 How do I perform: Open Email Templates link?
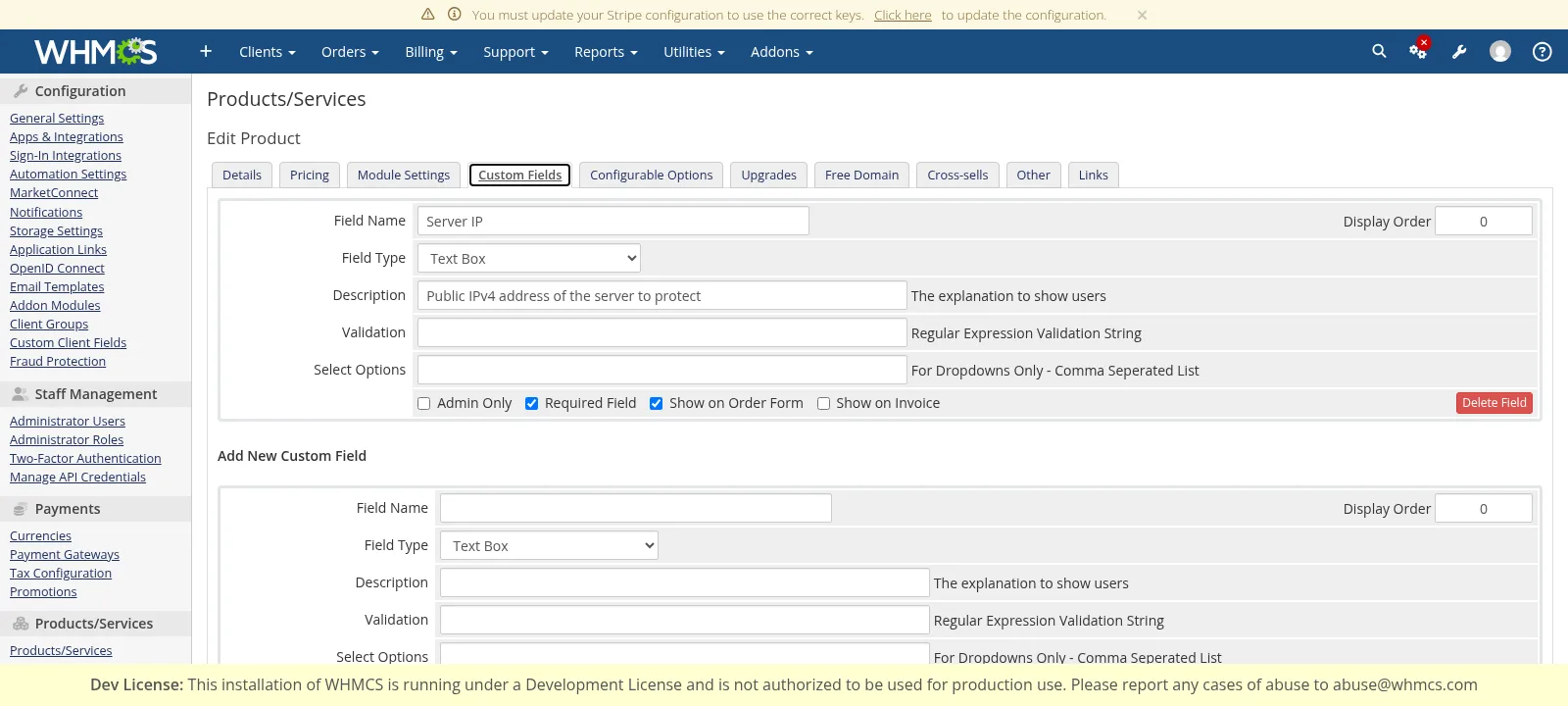pos(57,286)
